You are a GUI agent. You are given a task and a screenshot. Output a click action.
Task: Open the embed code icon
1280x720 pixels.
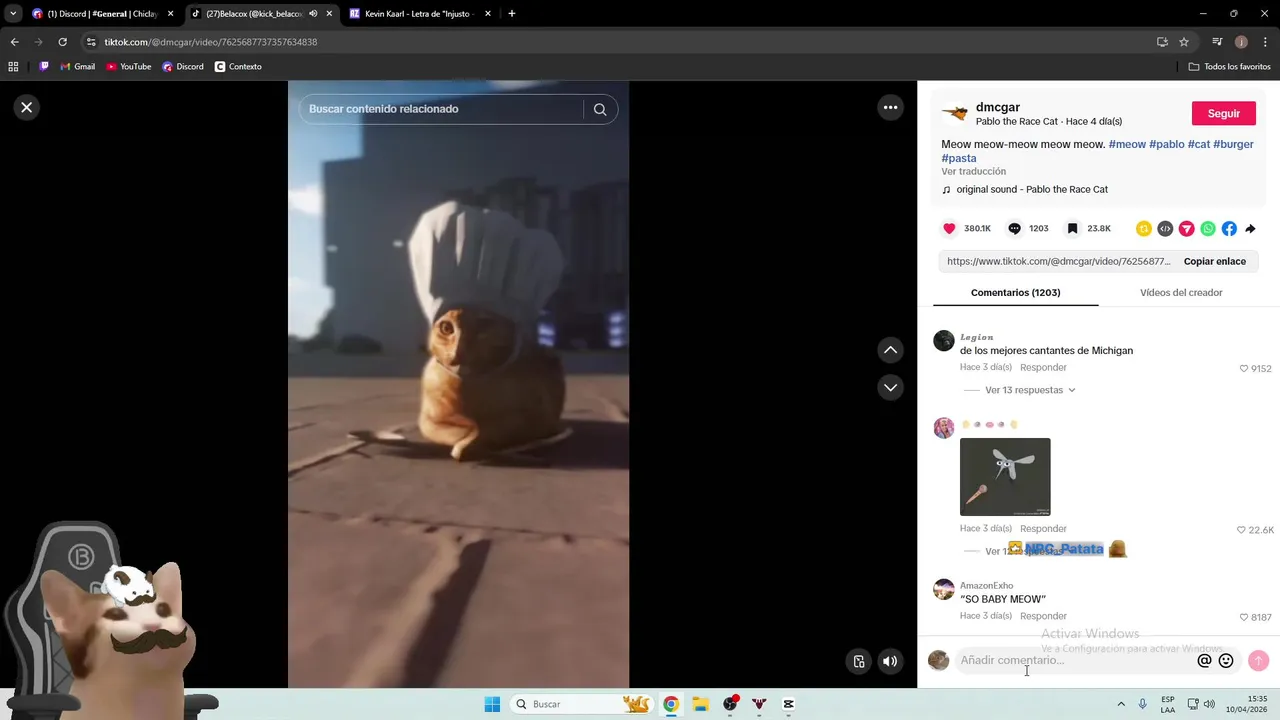click(x=1165, y=228)
